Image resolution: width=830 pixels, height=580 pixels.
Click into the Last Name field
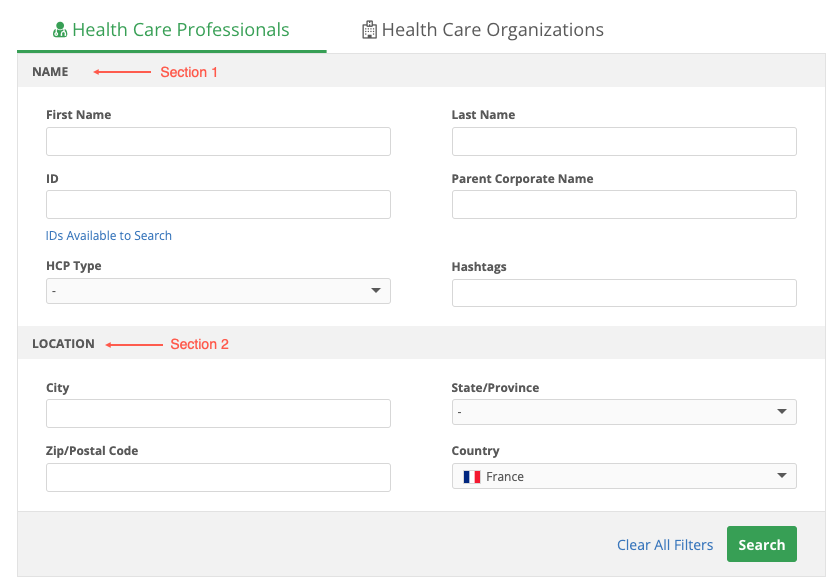624,142
